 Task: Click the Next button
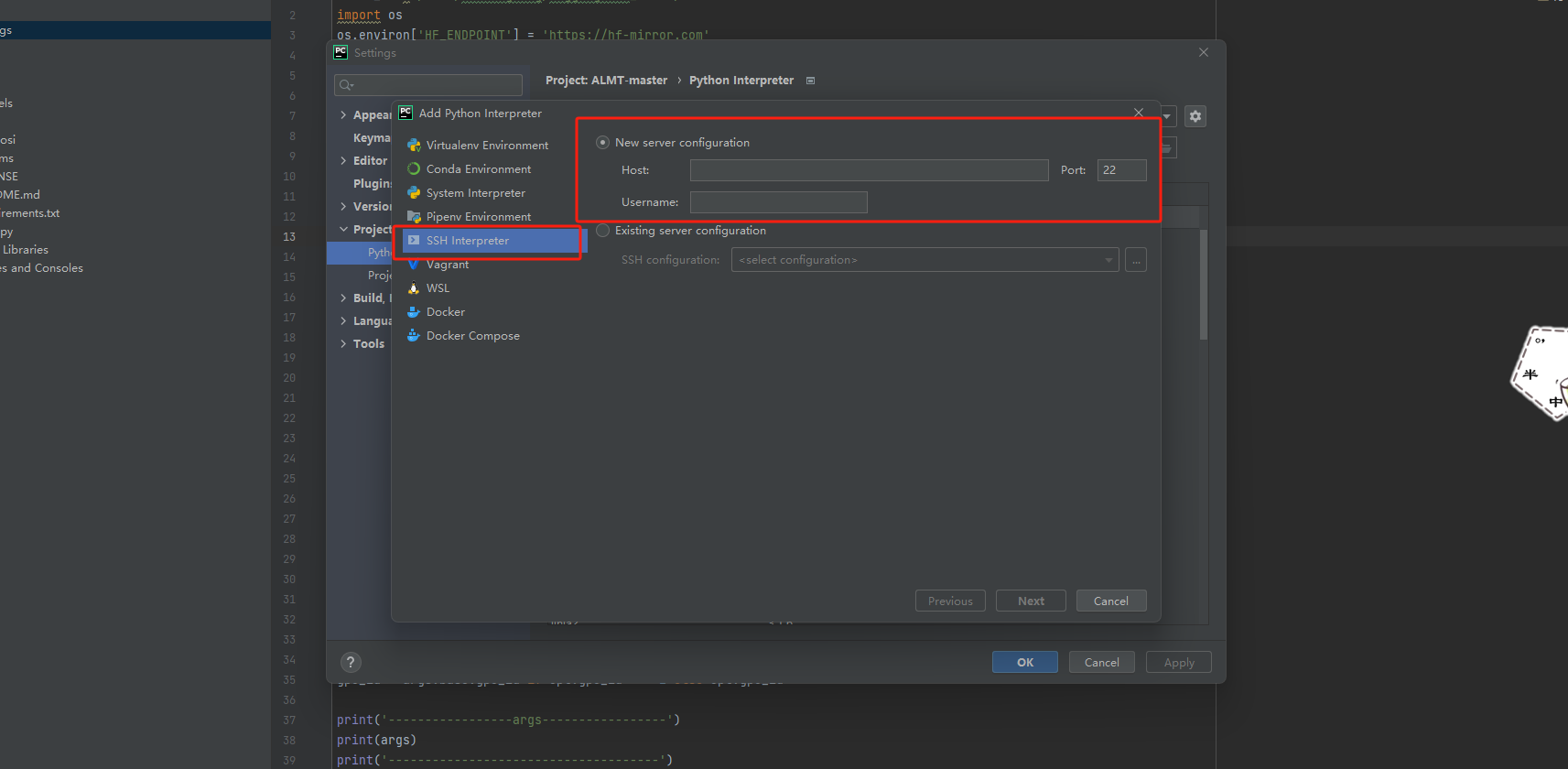point(1031,601)
